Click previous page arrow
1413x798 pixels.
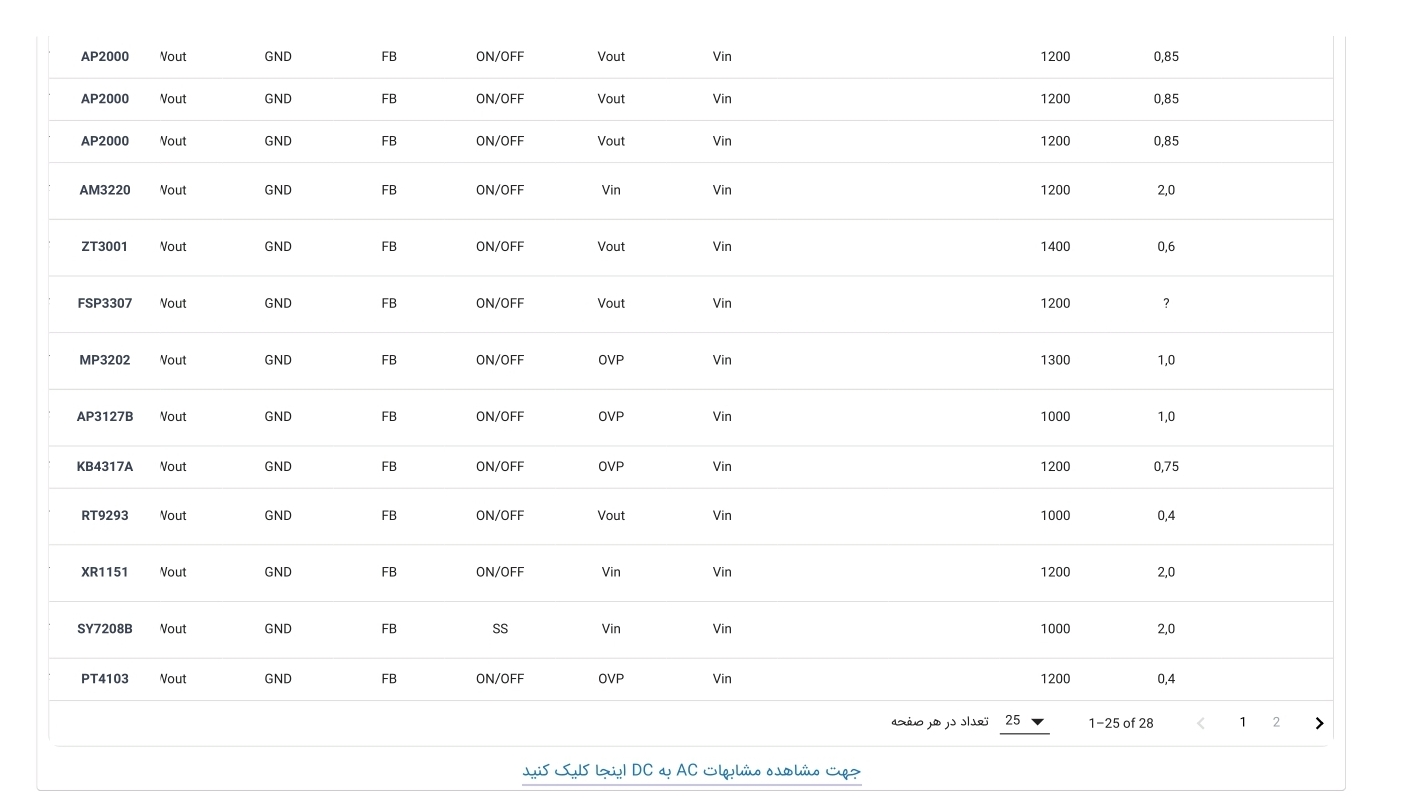pos(1201,723)
